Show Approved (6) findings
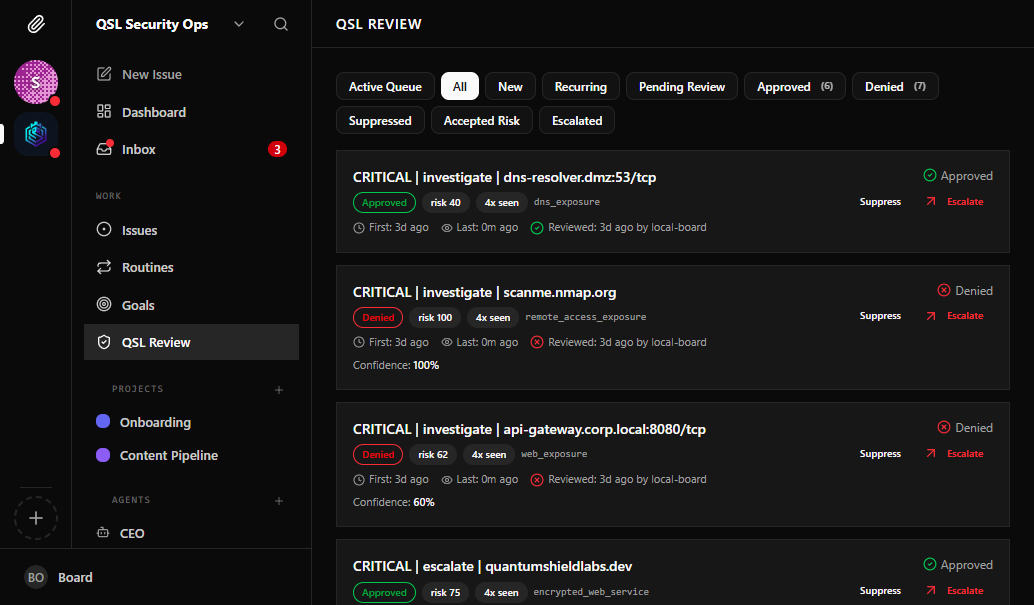 pyautogui.click(x=795, y=86)
